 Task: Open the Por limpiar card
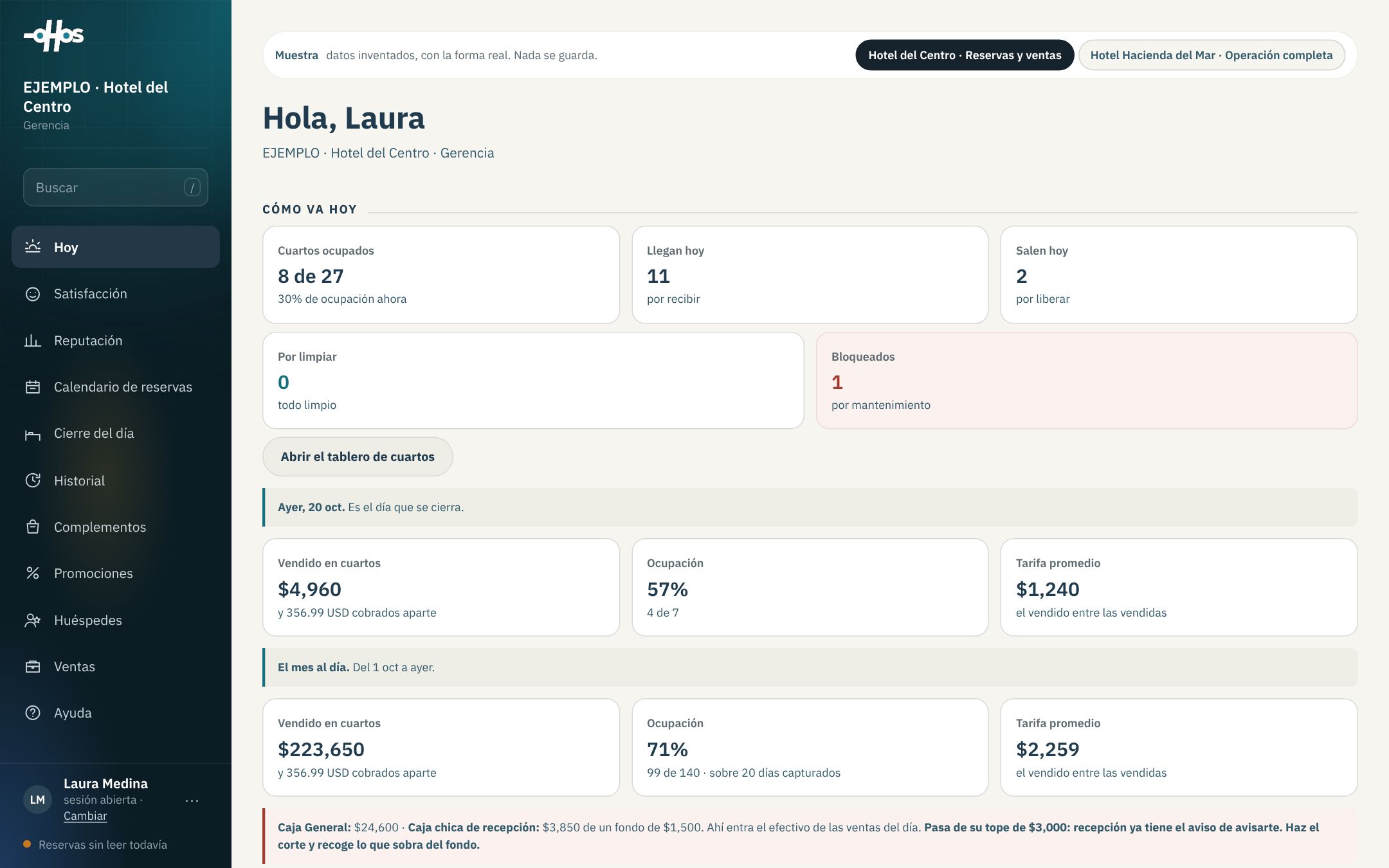click(x=533, y=381)
